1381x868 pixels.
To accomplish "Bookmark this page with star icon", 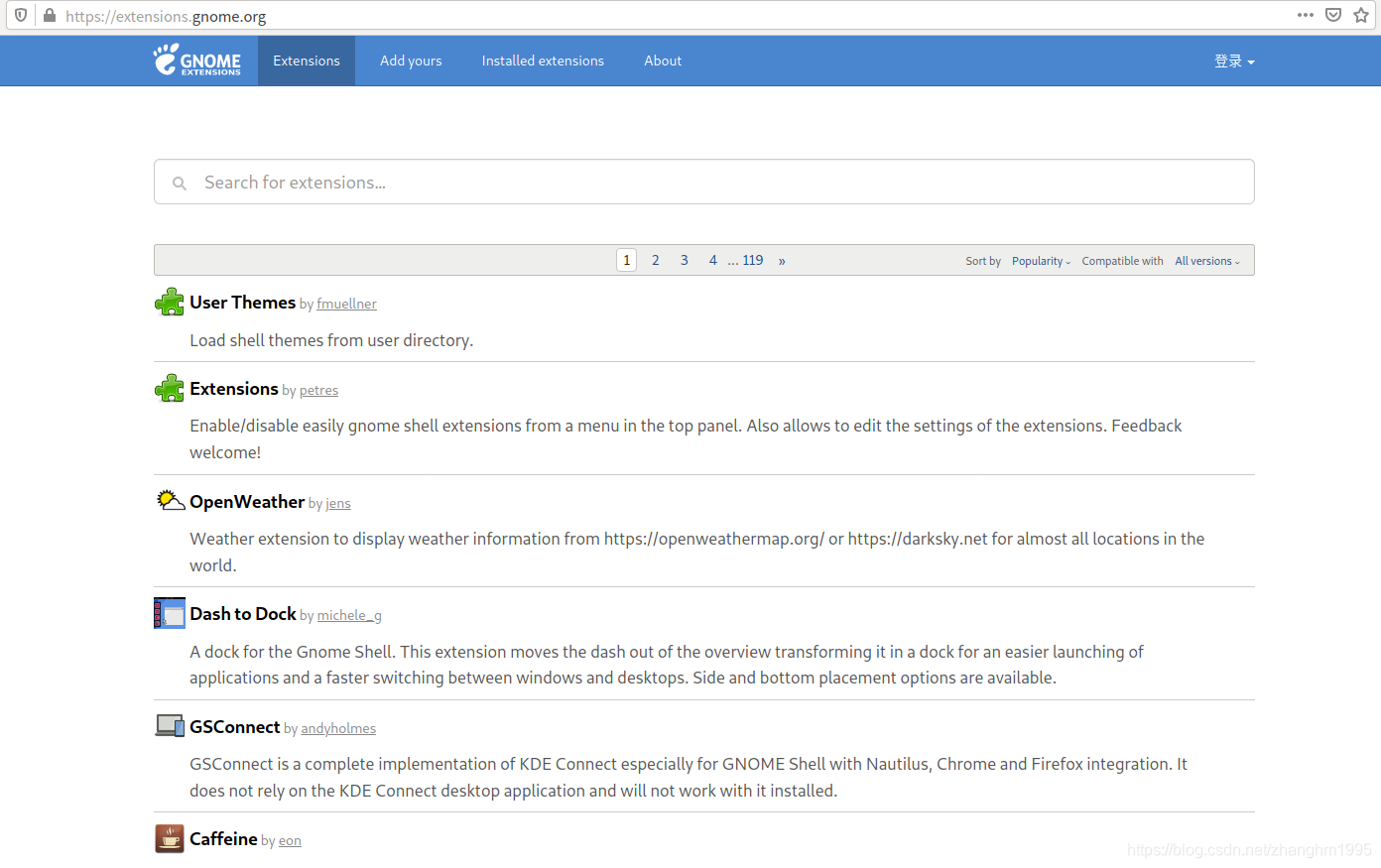I will [1361, 15].
